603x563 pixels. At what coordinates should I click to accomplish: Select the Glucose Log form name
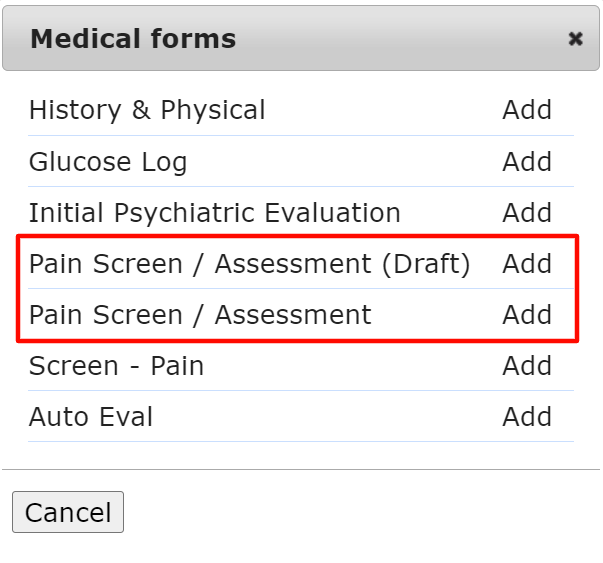tap(108, 161)
